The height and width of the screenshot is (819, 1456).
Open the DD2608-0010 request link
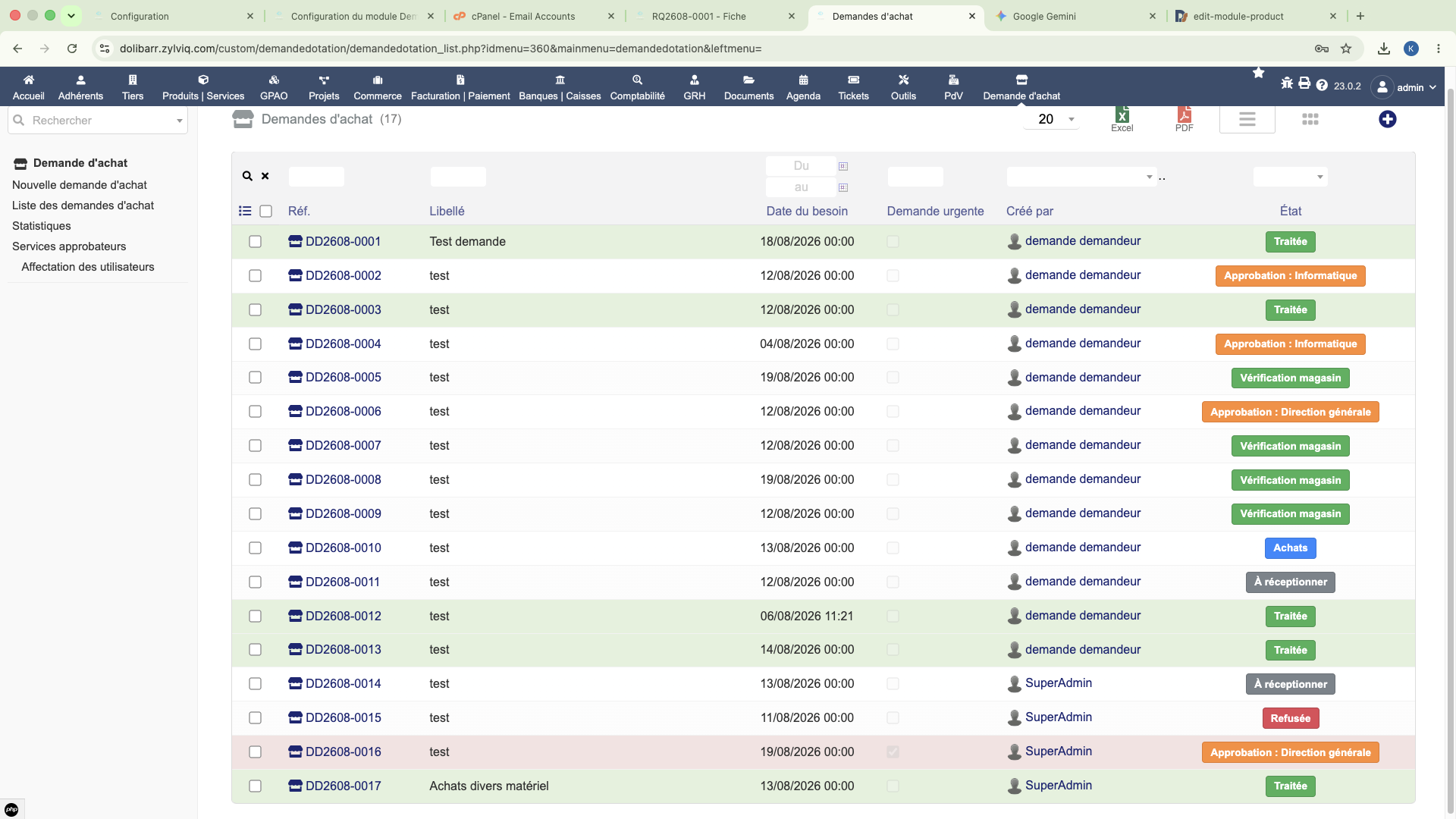(343, 548)
